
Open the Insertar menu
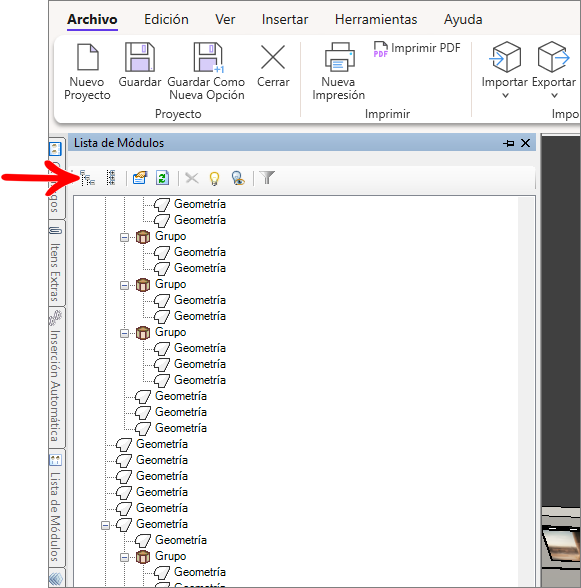click(x=285, y=19)
